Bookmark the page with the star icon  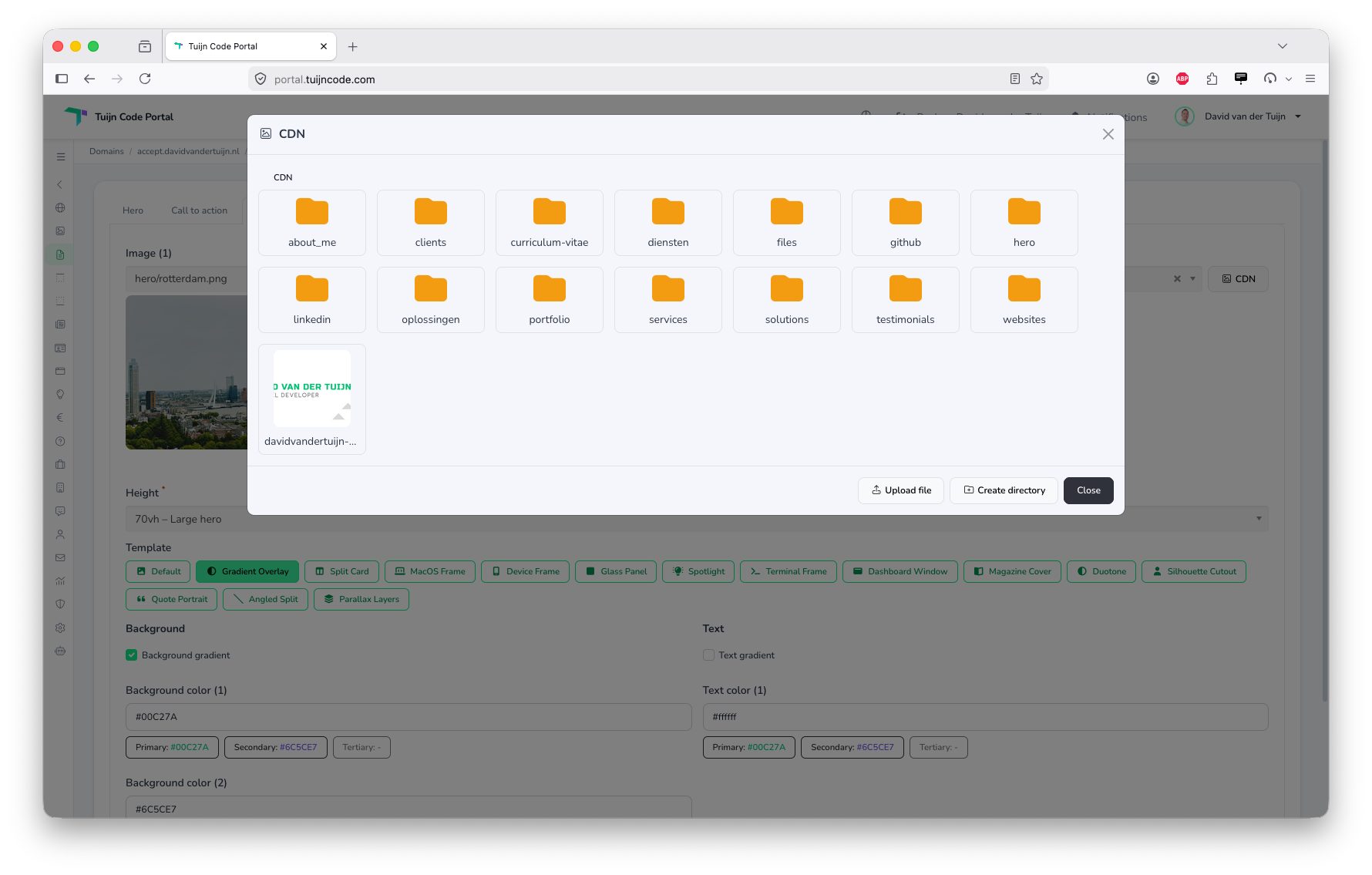[1037, 79]
